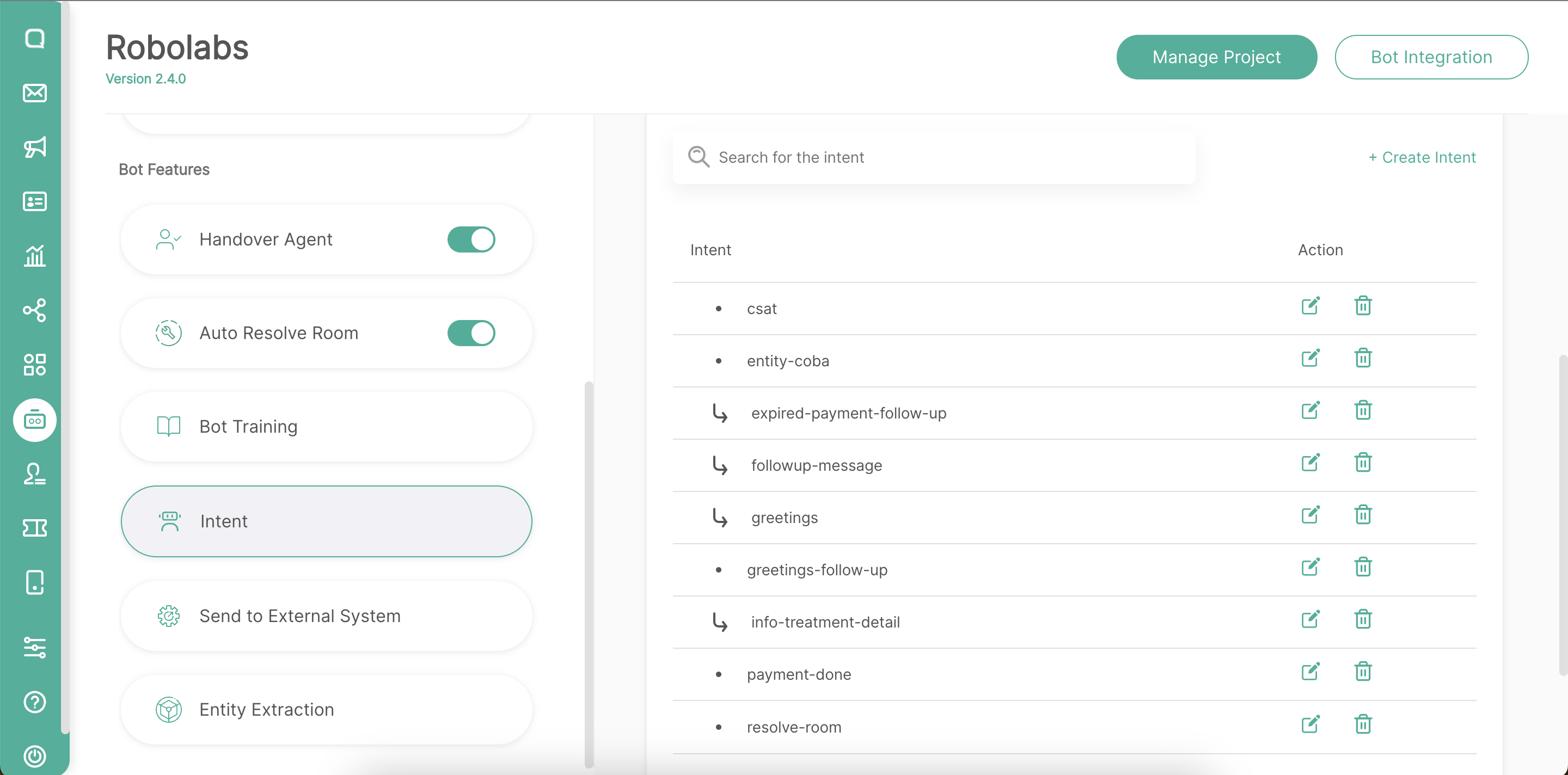Click the Create Intent link

(1422, 157)
